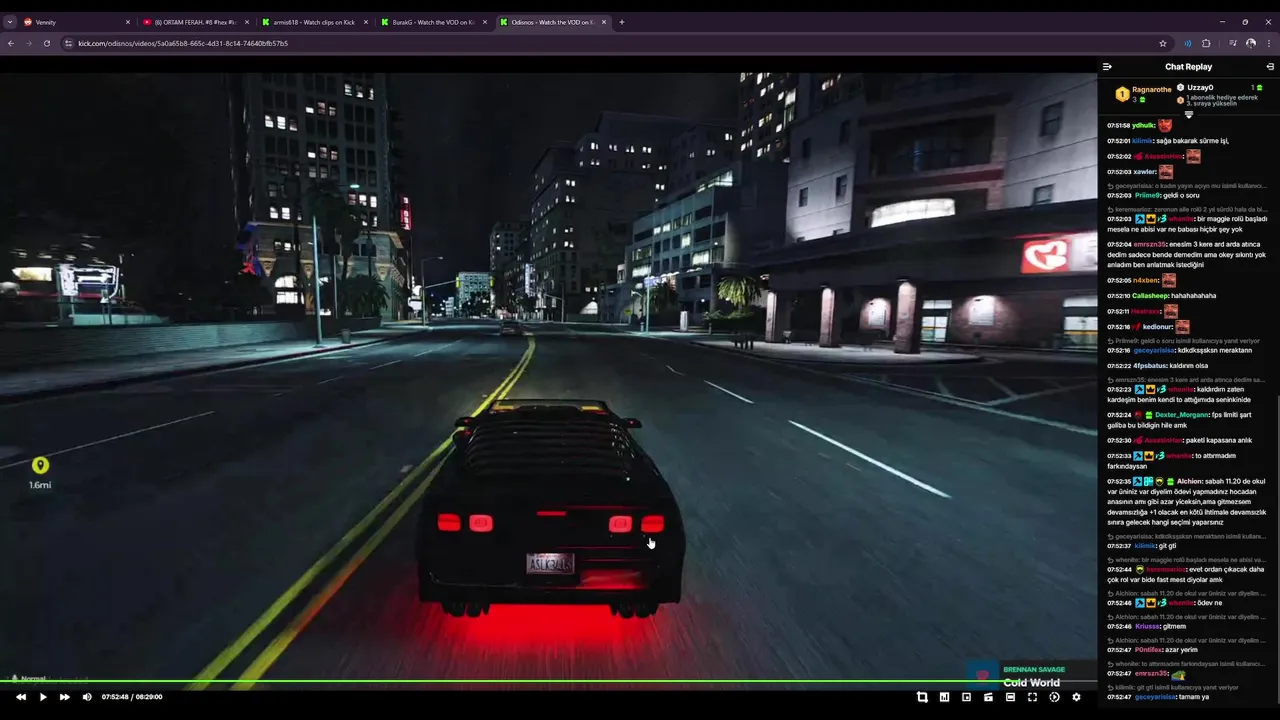Open the browser profile avatar
The image size is (1280, 720).
[1251, 43]
